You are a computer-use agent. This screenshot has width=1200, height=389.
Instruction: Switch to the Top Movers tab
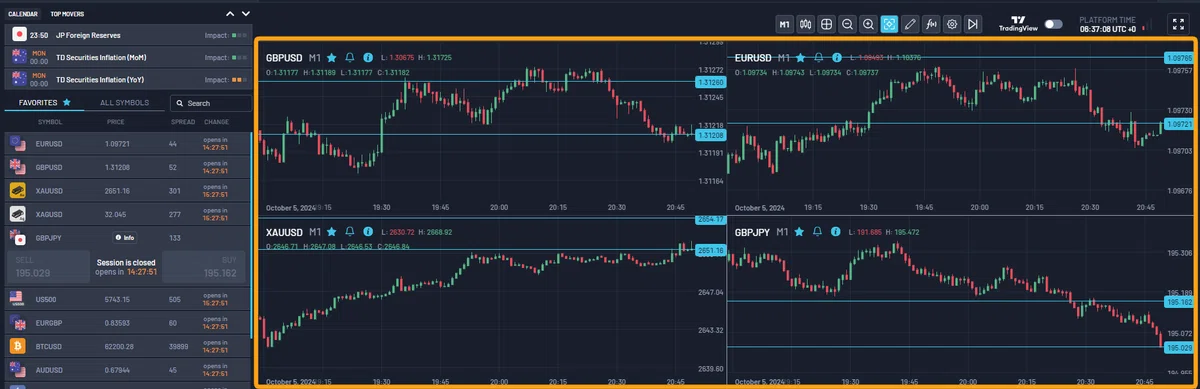[68, 15]
